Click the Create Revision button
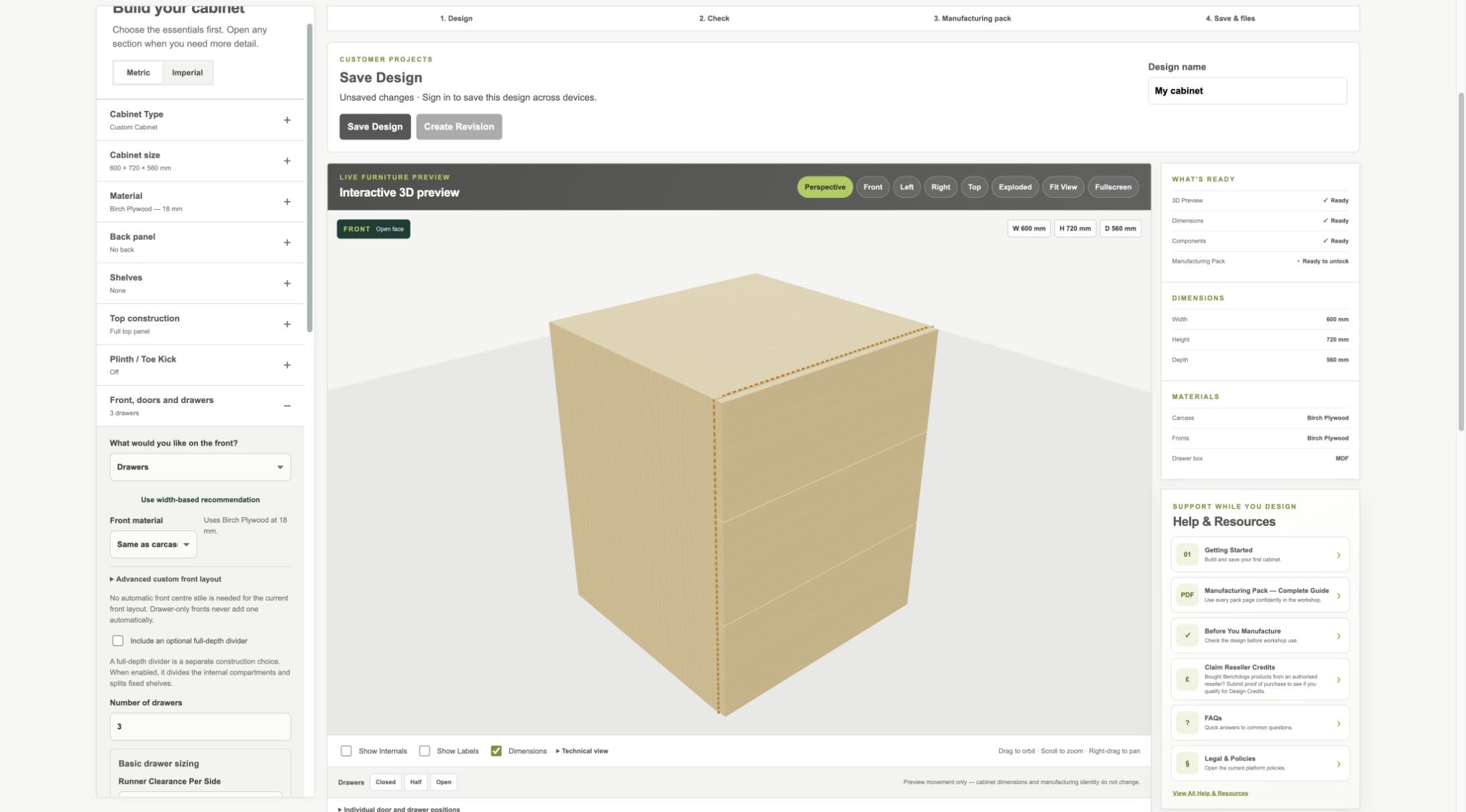1466x812 pixels. point(459,126)
